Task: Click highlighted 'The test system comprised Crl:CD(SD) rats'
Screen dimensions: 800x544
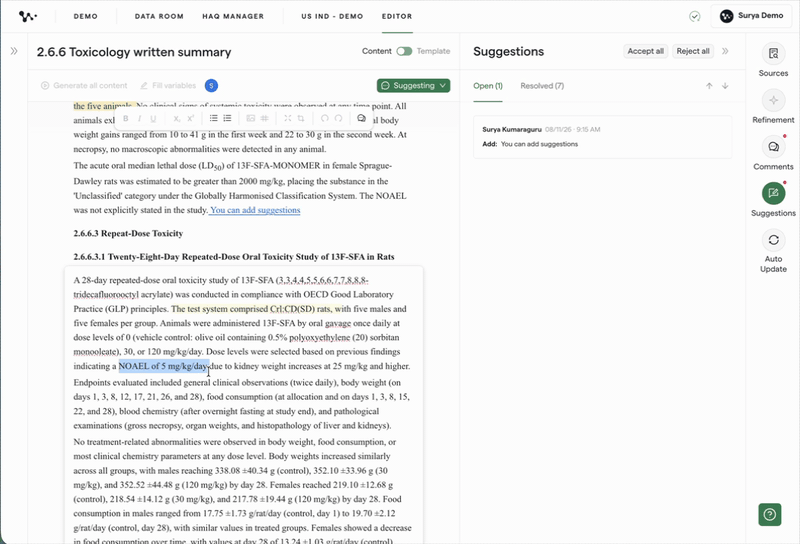Action: (x=252, y=309)
